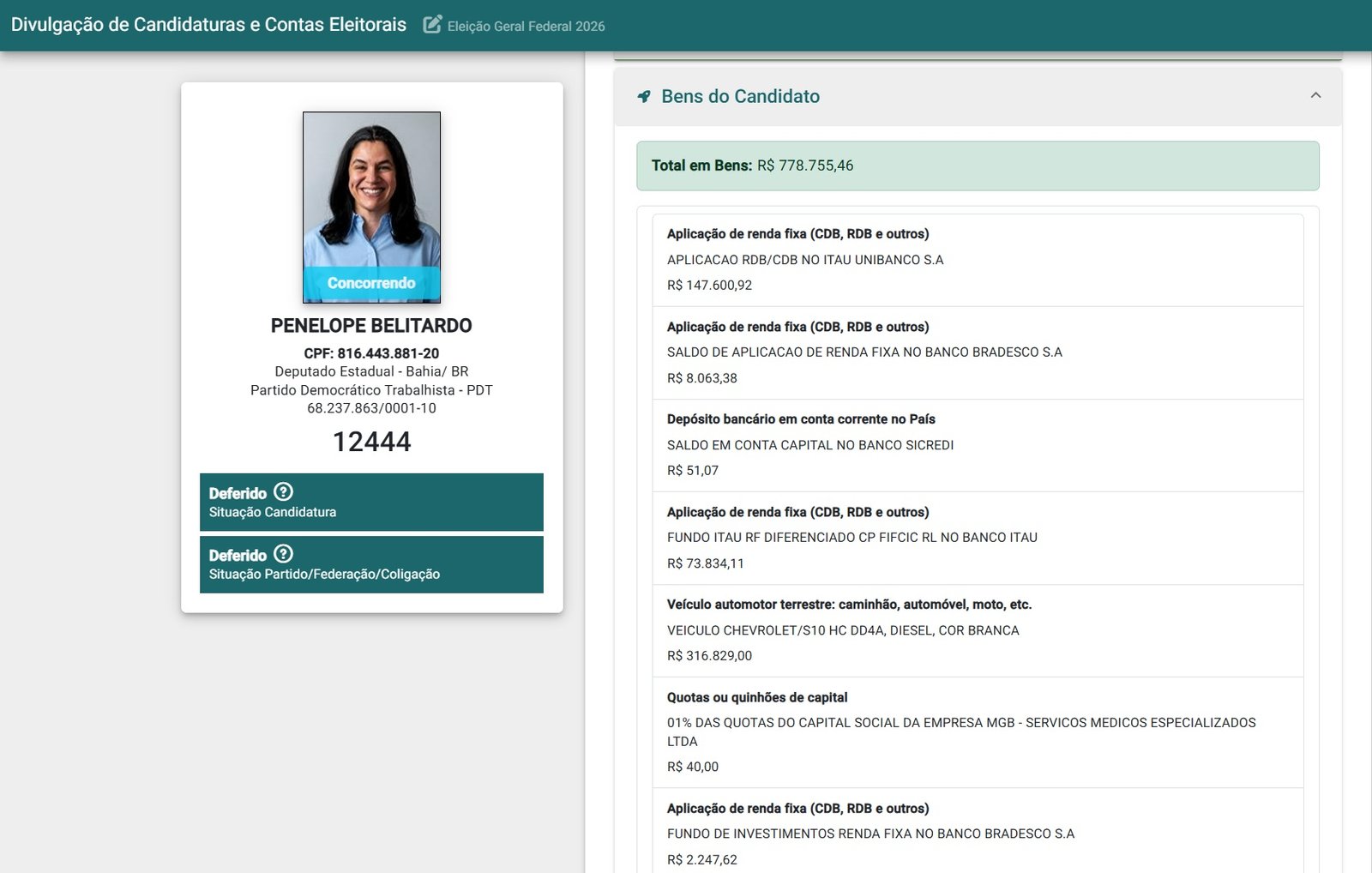This screenshot has height=873, width=1372.
Task: Click Total em Bens R$ 778.755,46 banner
Action: (978, 166)
